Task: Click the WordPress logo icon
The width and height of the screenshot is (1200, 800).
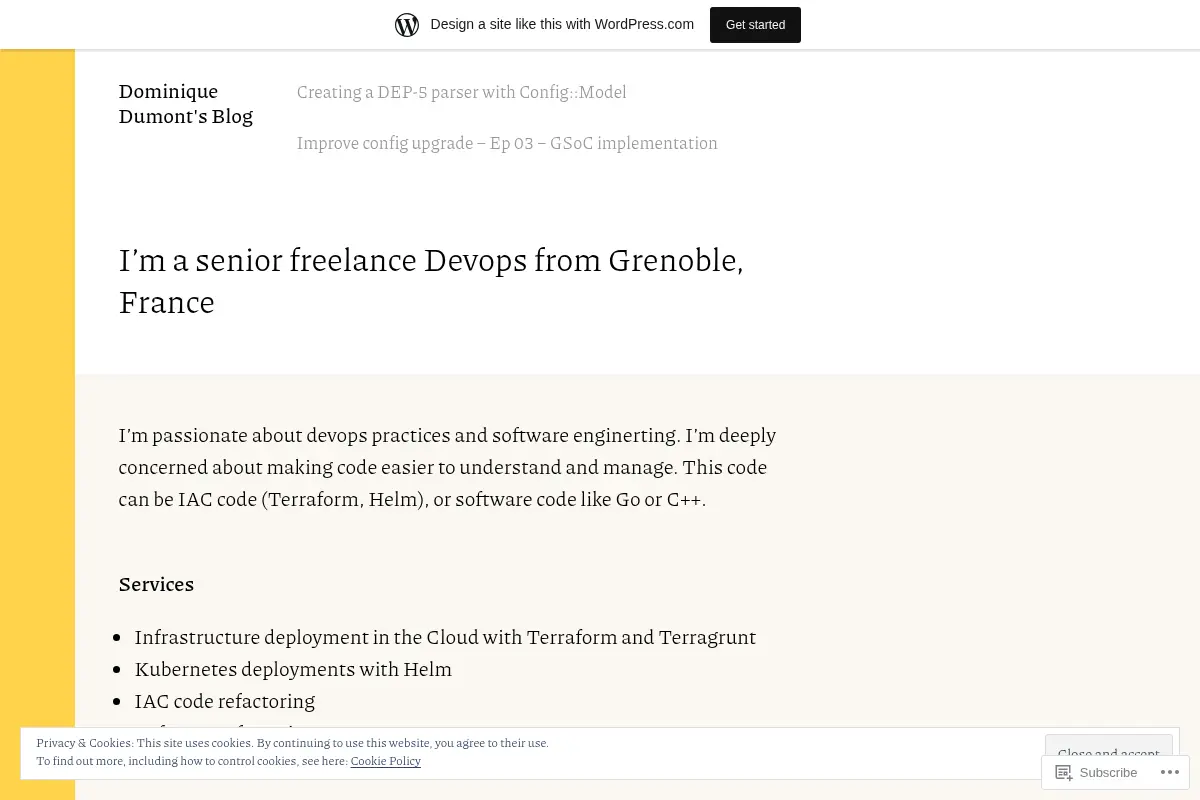Action: pos(407,25)
